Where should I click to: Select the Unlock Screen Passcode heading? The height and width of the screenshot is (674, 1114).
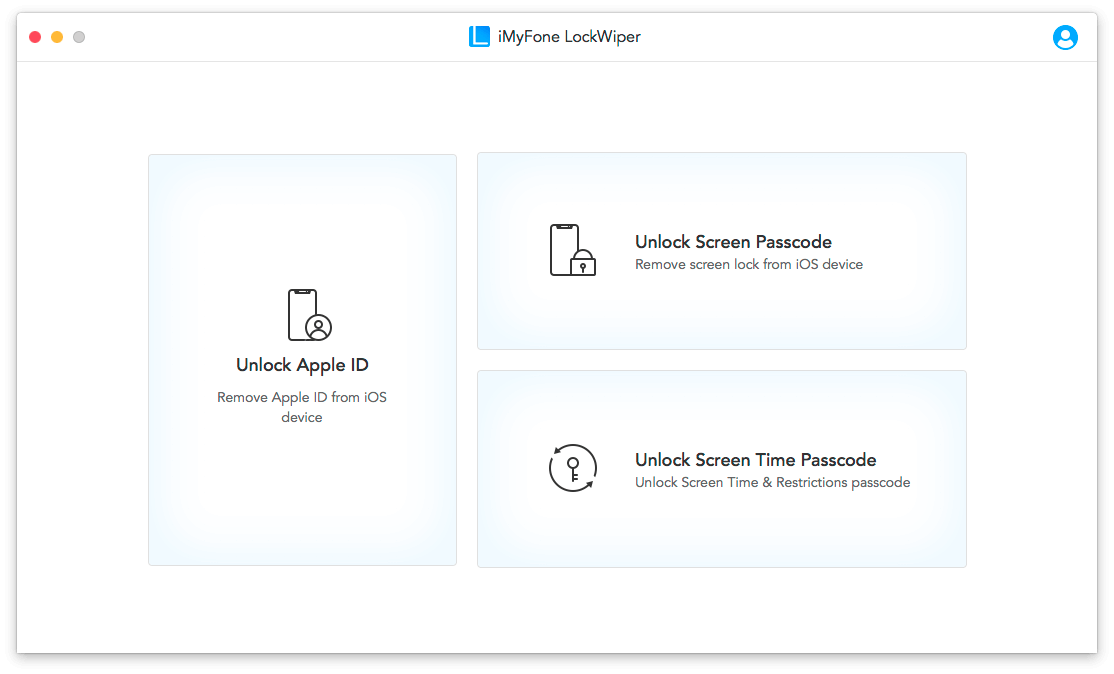733,242
